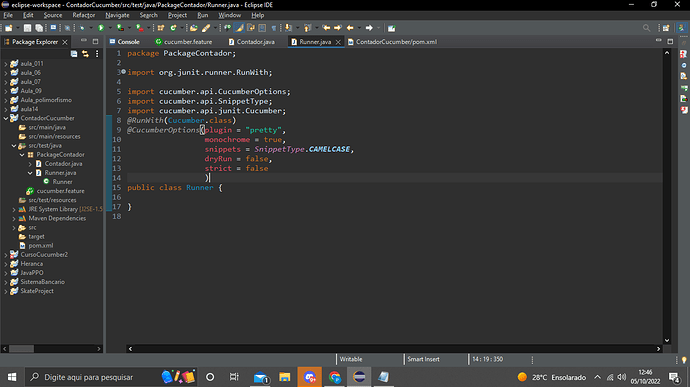This screenshot has width=690, height=387.
Task: Open the Run button dropdown arrow
Action: pyautogui.click(x=110, y=28)
